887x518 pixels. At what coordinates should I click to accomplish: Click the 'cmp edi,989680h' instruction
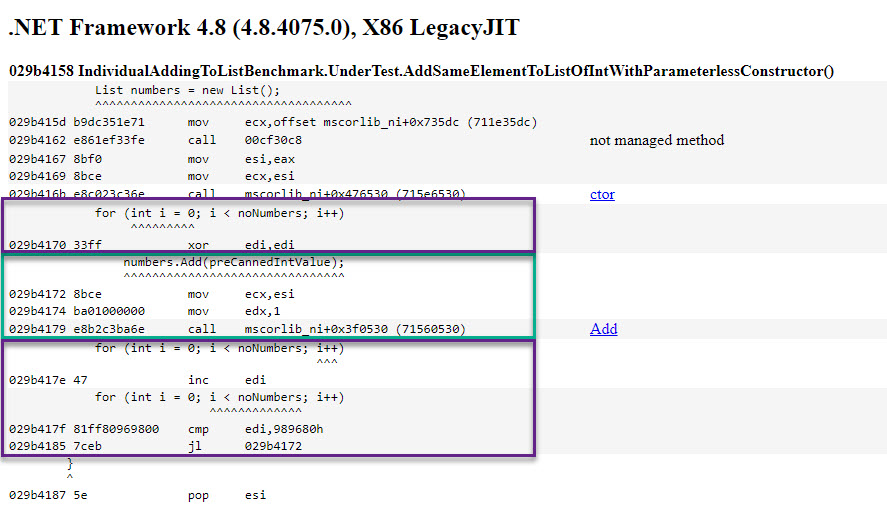[x=255, y=428]
